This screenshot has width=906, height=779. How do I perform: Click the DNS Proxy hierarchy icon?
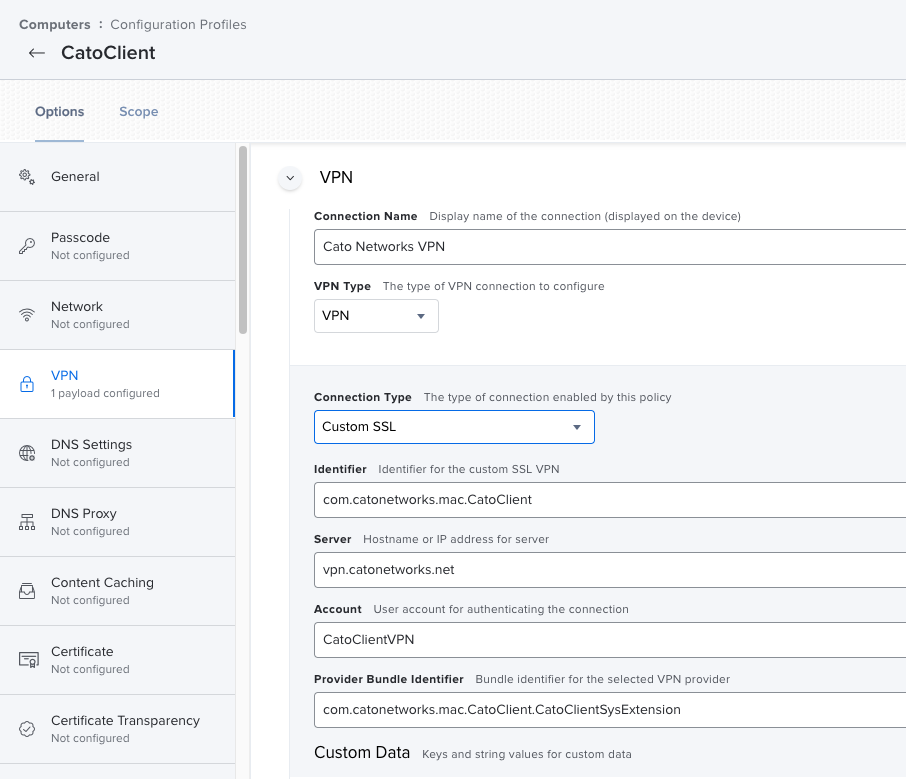tap(25, 521)
